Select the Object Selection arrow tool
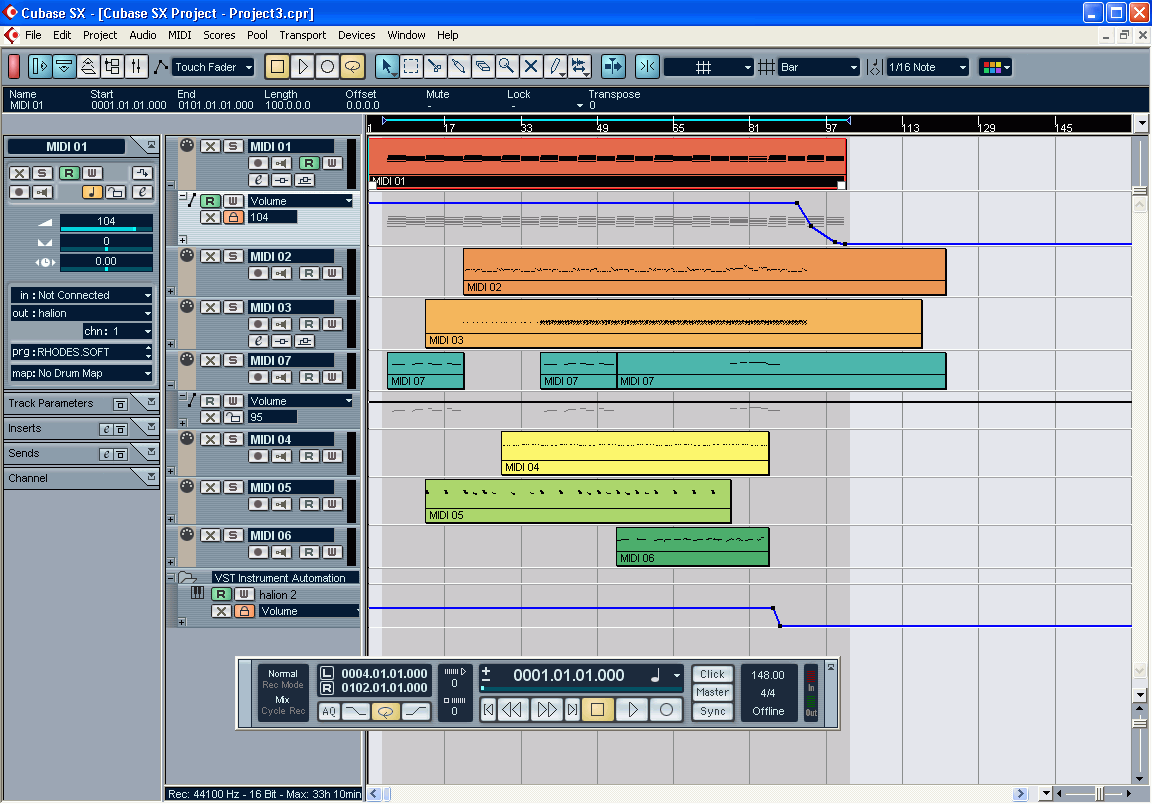Viewport: 1152px width, 804px height. [x=386, y=67]
